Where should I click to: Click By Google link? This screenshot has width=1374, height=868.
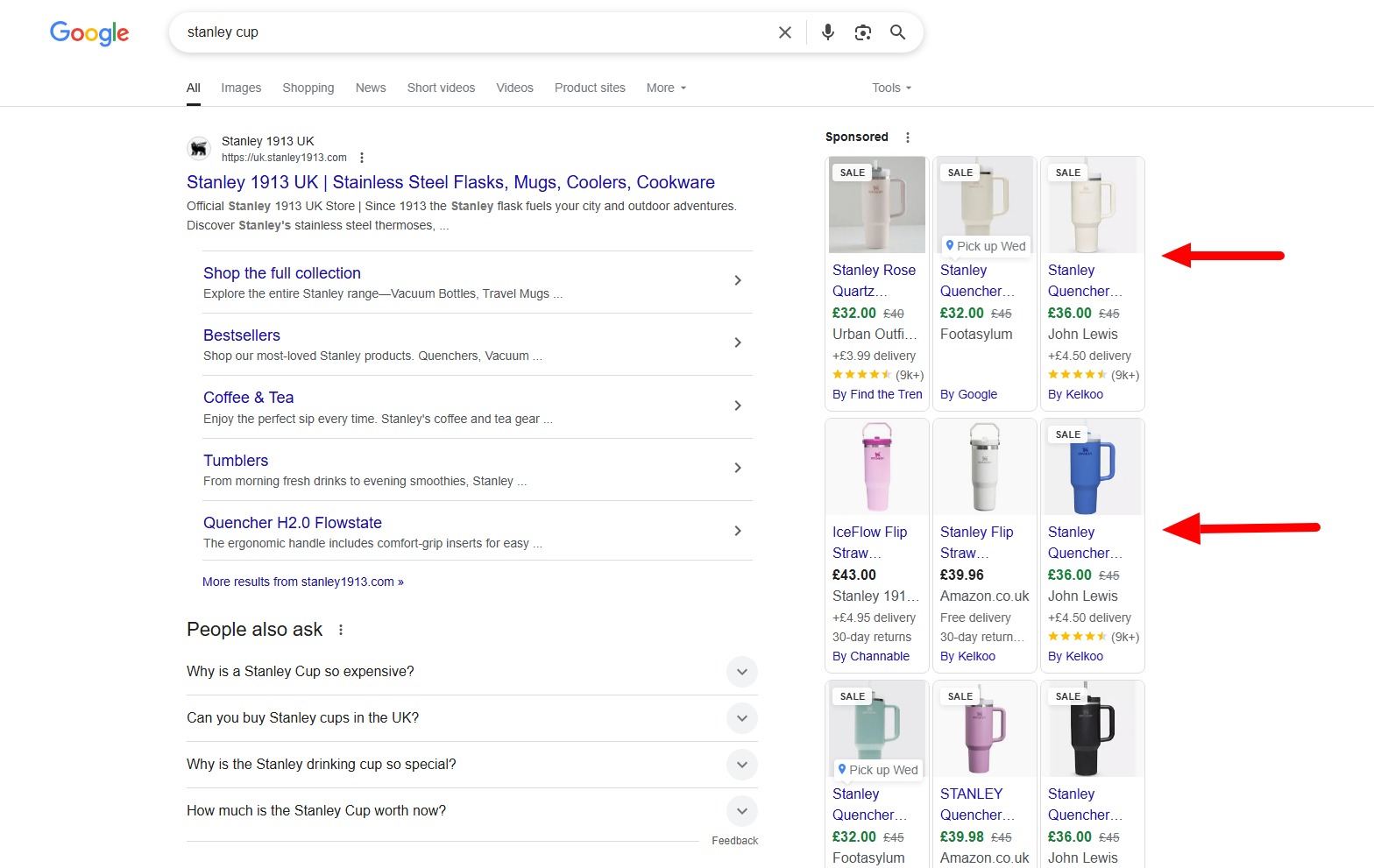tap(968, 395)
